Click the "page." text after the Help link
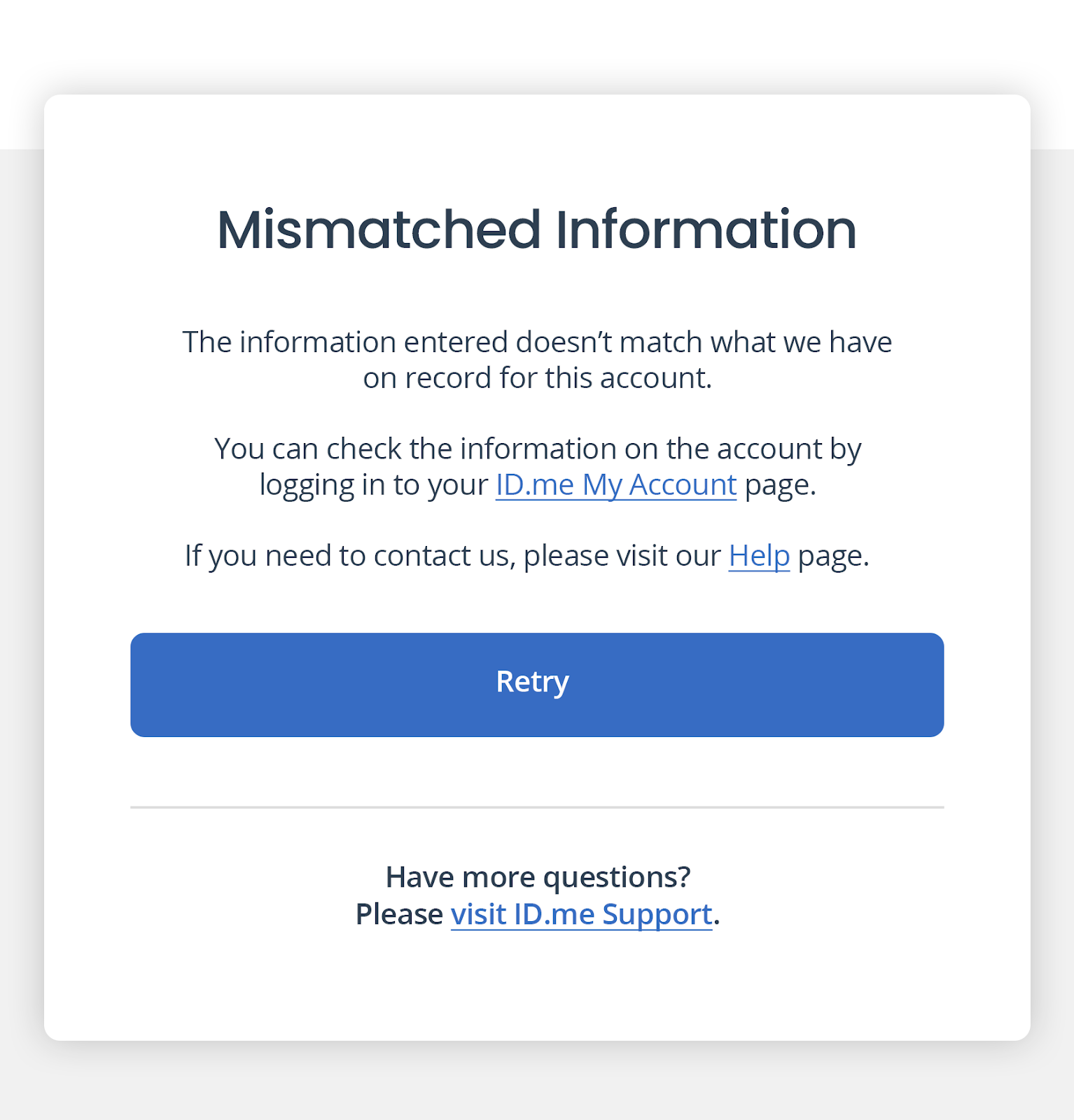This screenshot has height=1120, width=1074. (833, 556)
